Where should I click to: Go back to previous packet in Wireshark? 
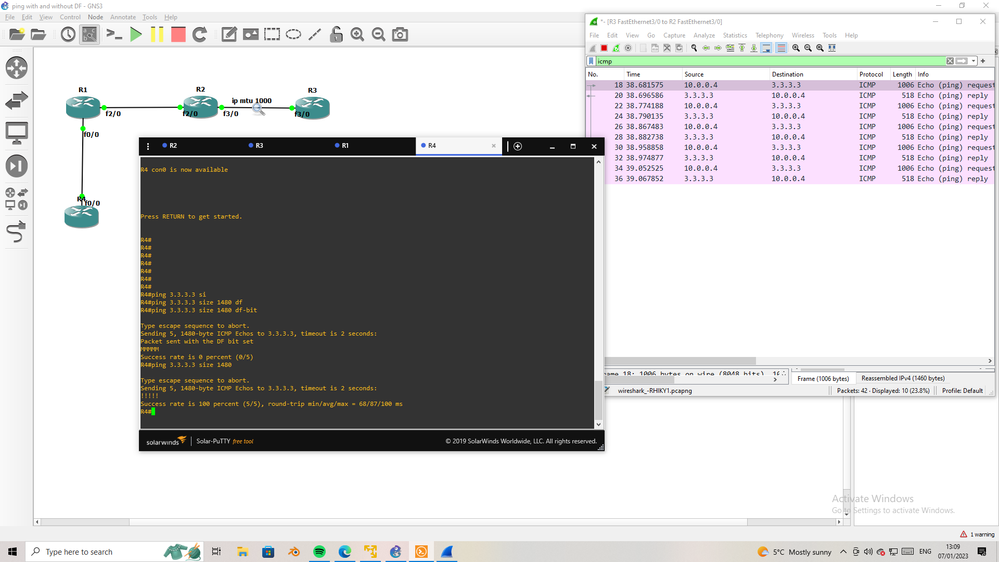tap(706, 48)
